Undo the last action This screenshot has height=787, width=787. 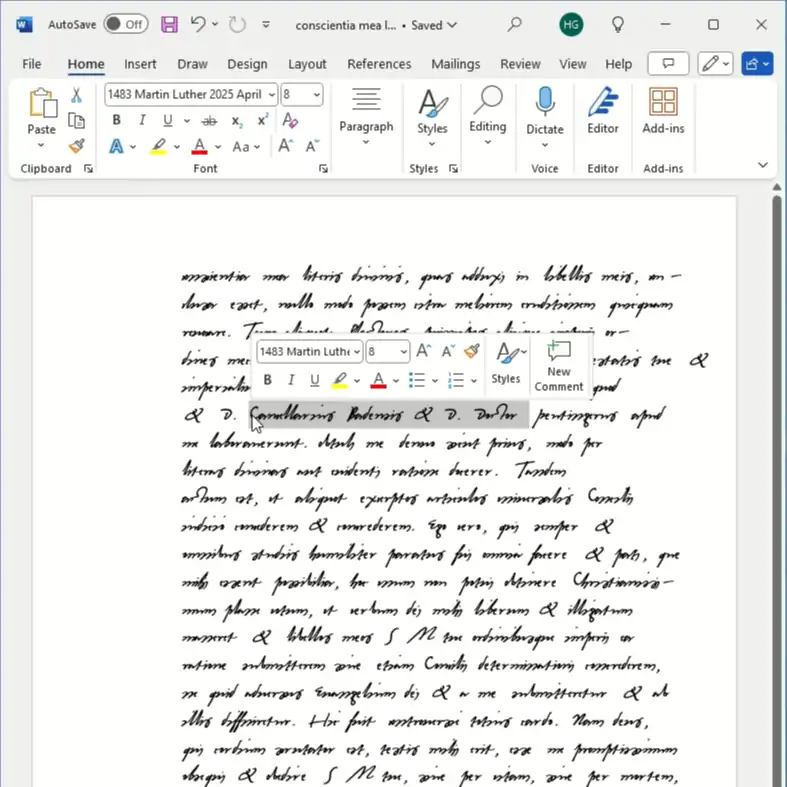click(198, 24)
